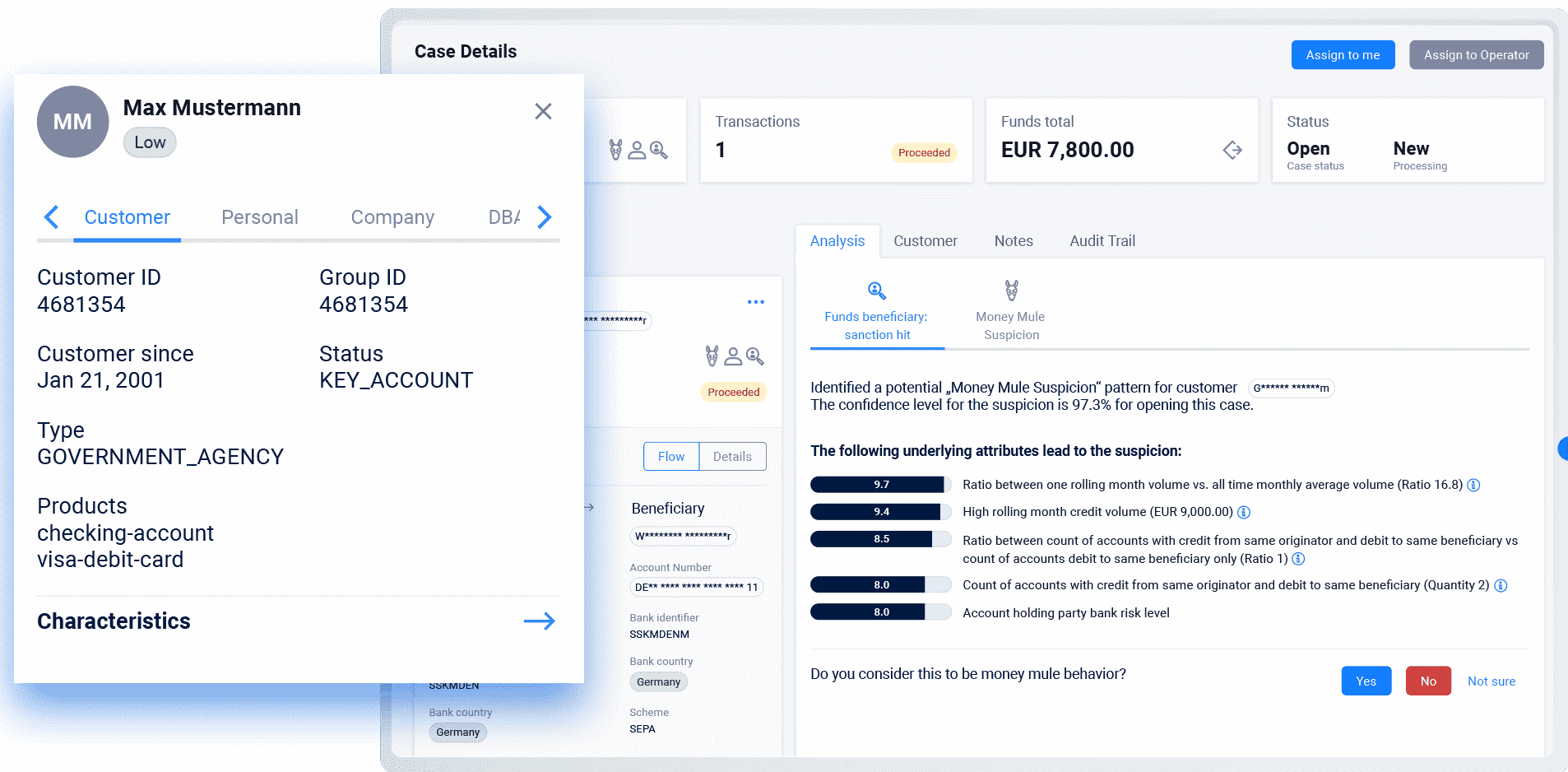Viewport: 1568px width, 772px height.
Task: Click the EUR 7,800.00 funds total
Action: pyautogui.click(x=1067, y=150)
